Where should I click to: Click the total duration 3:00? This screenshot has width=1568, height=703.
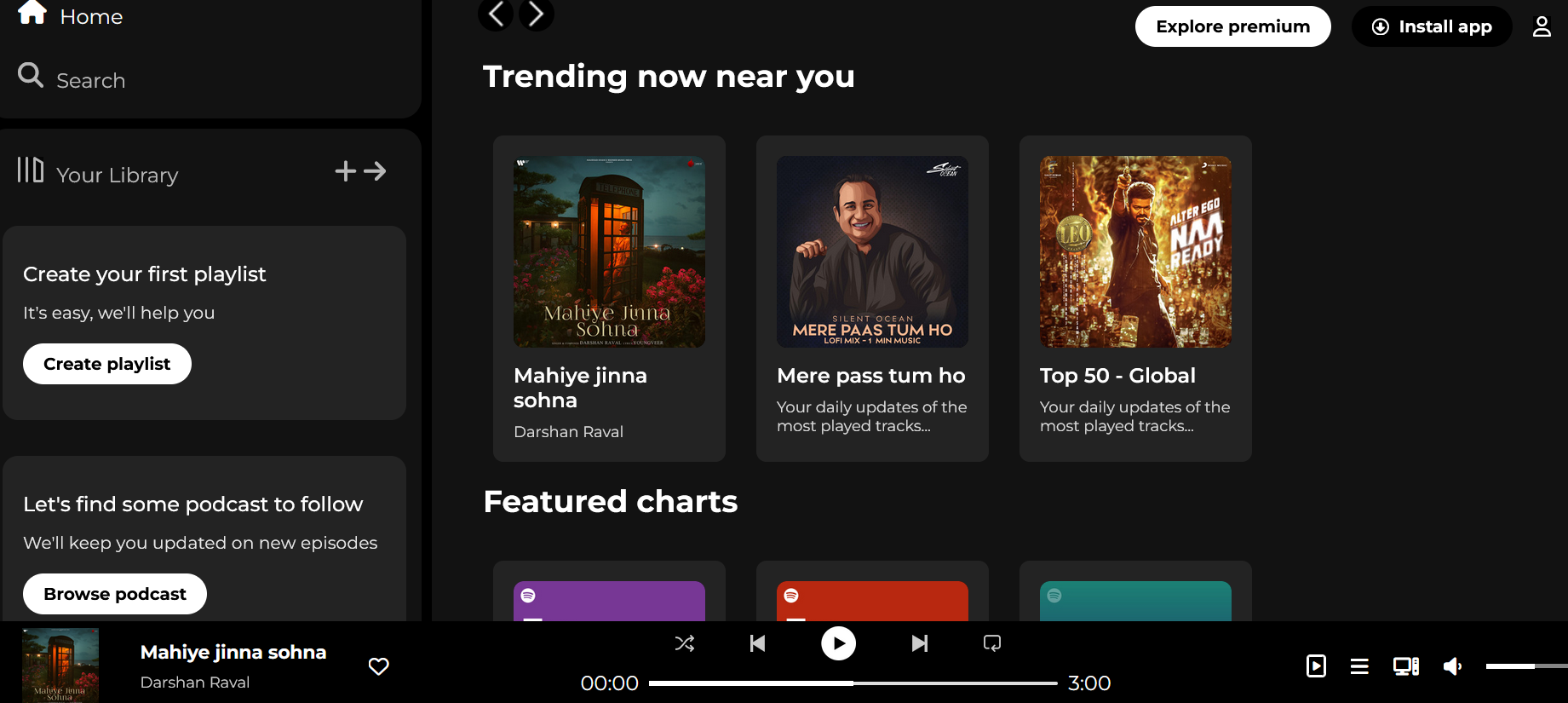[x=1089, y=683]
